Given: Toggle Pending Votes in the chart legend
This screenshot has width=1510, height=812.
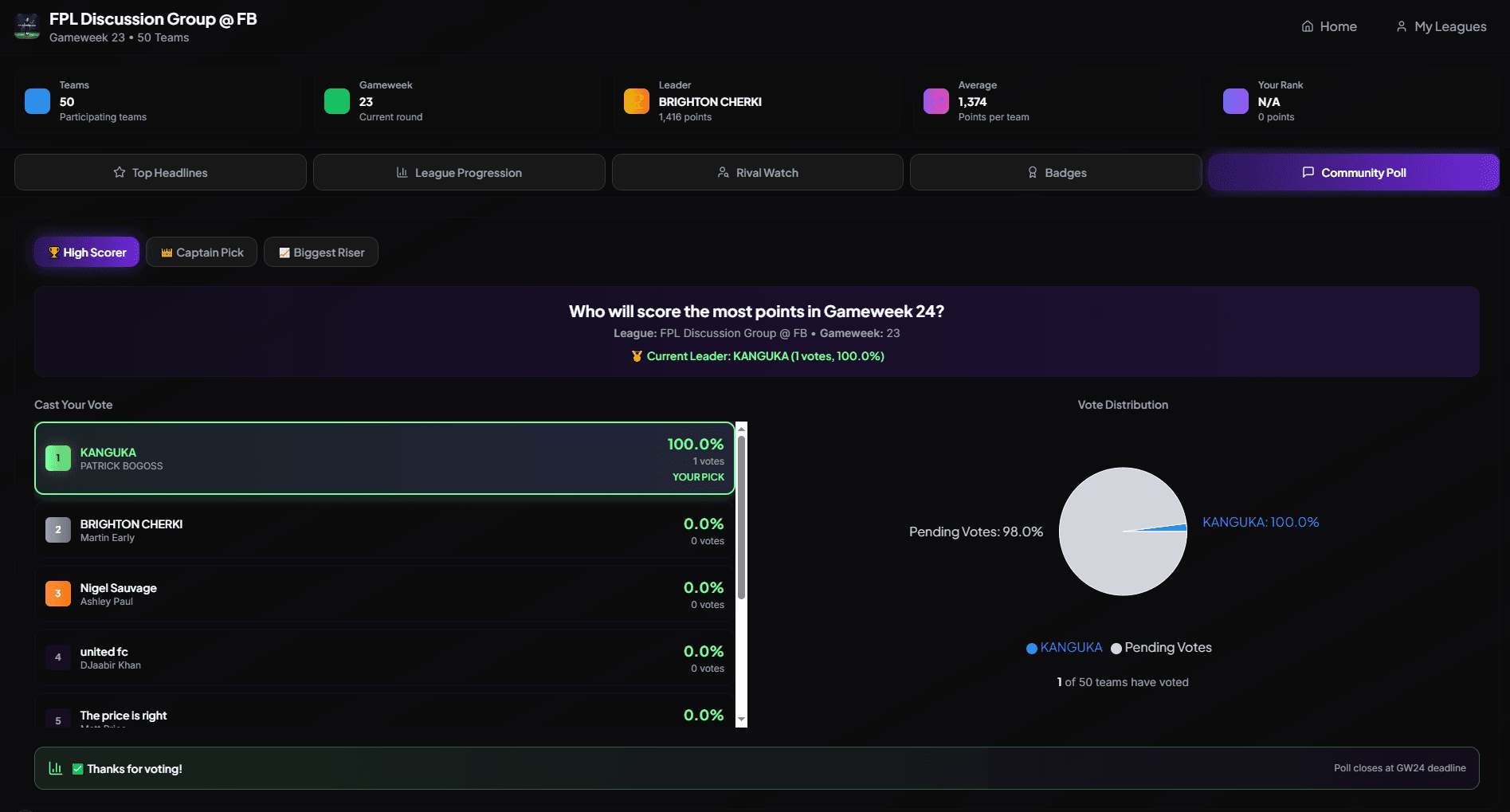Looking at the screenshot, I should tap(1160, 647).
